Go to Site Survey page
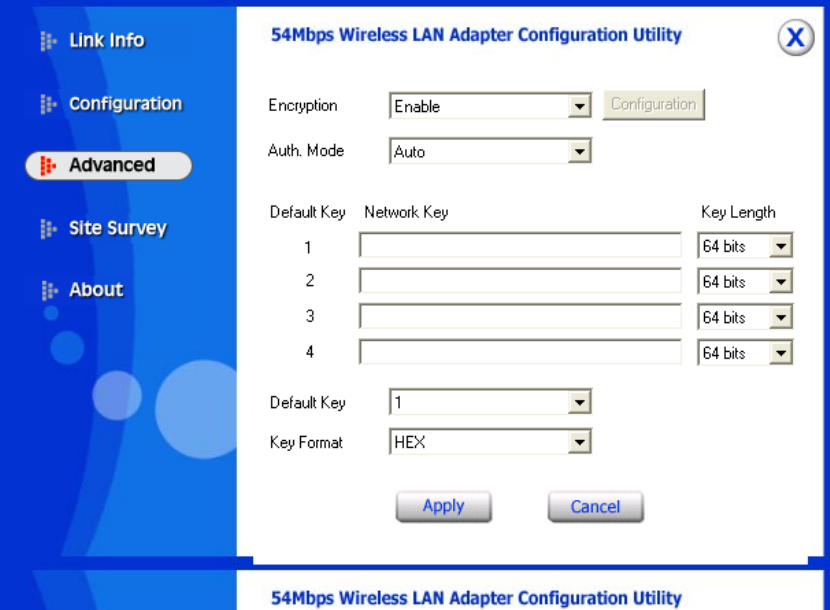The height and width of the screenshot is (610, 830). coord(118,228)
